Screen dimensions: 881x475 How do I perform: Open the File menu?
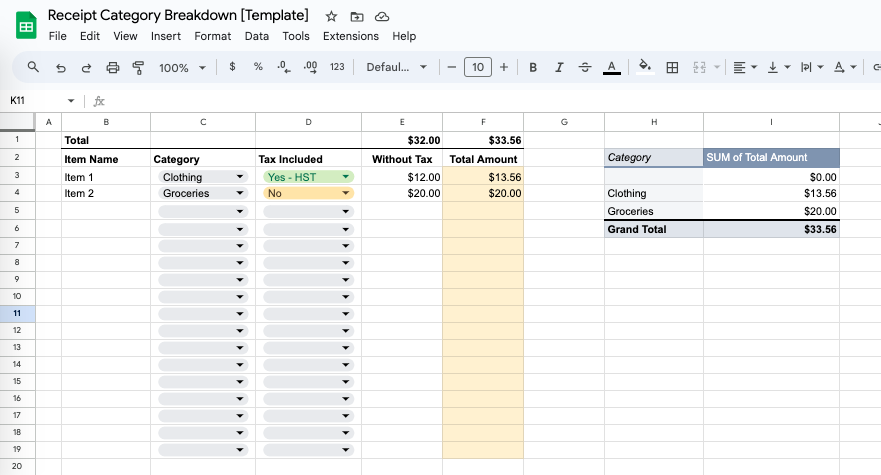point(57,36)
